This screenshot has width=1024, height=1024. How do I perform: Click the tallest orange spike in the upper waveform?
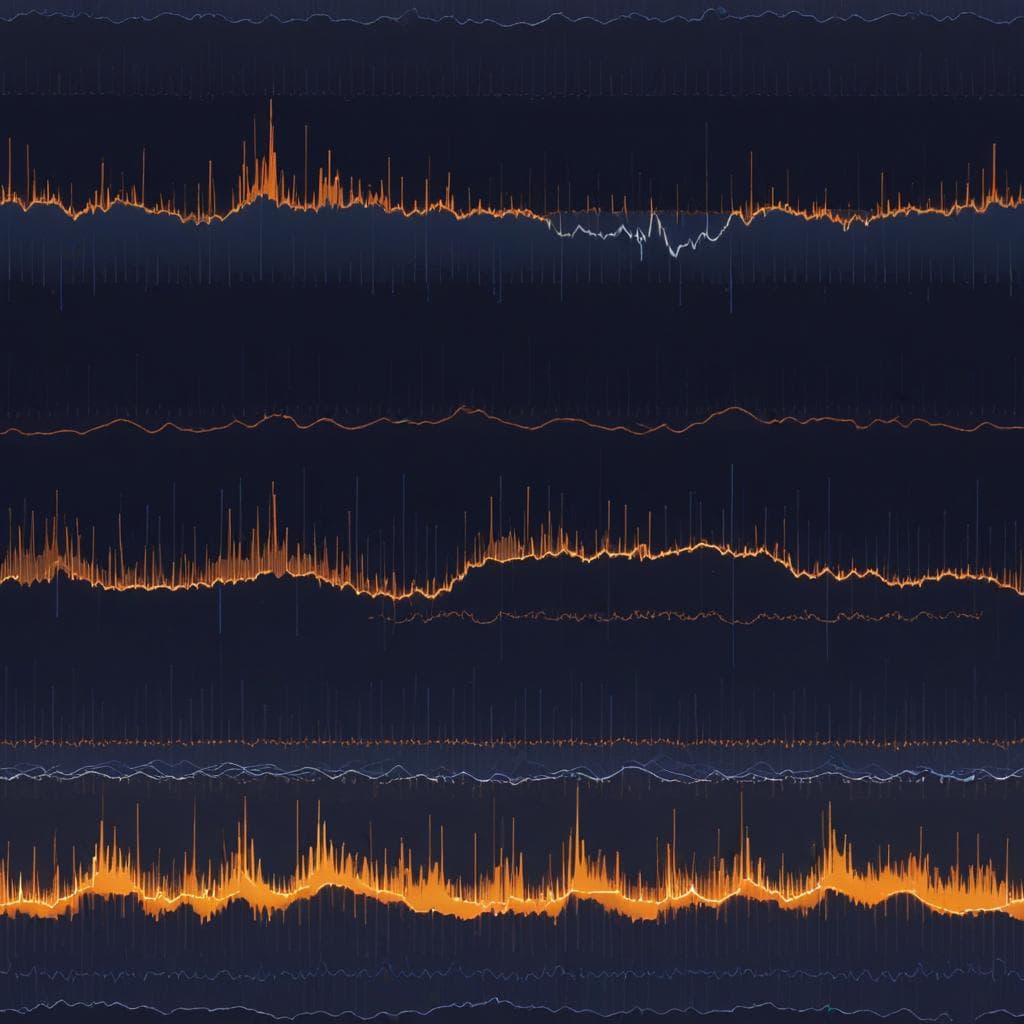[x=271, y=150]
